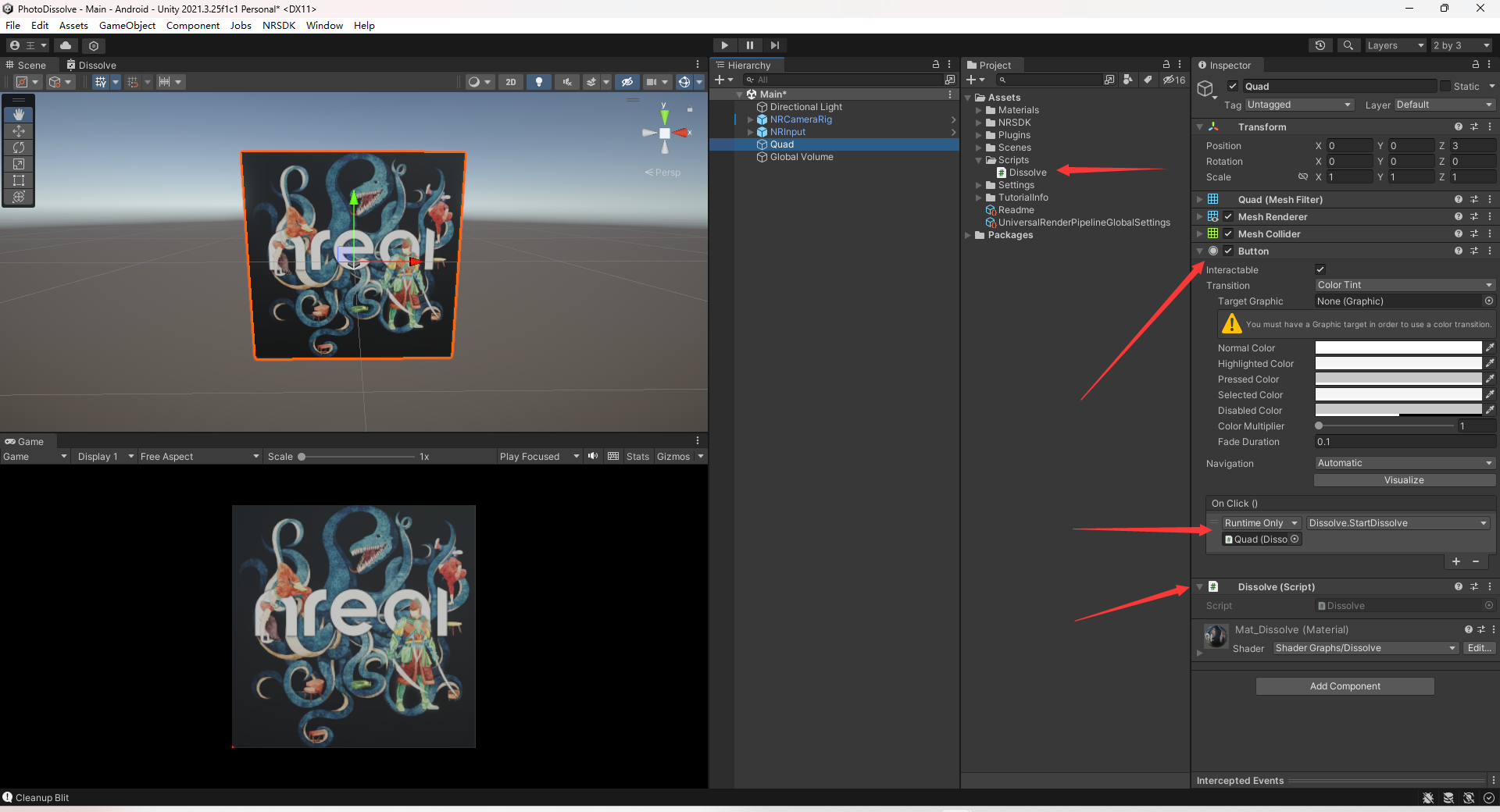Click the Add Component button

1345,686
